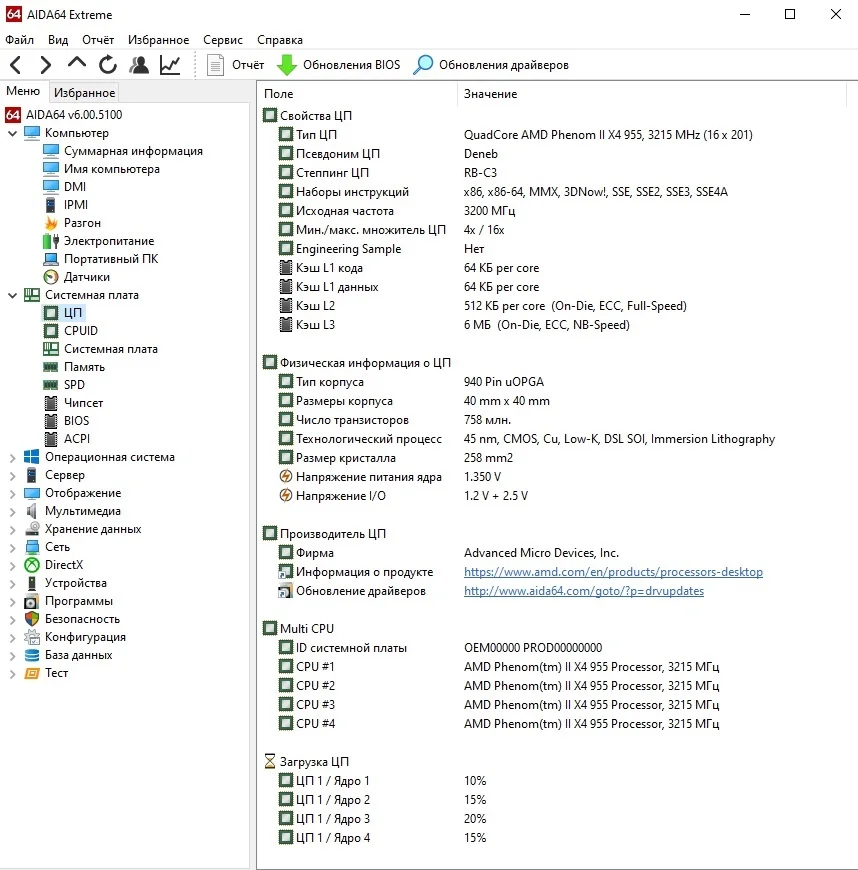Go back with the left arrow toolbar icon
The width and height of the screenshot is (858, 870).
coord(16,65)
